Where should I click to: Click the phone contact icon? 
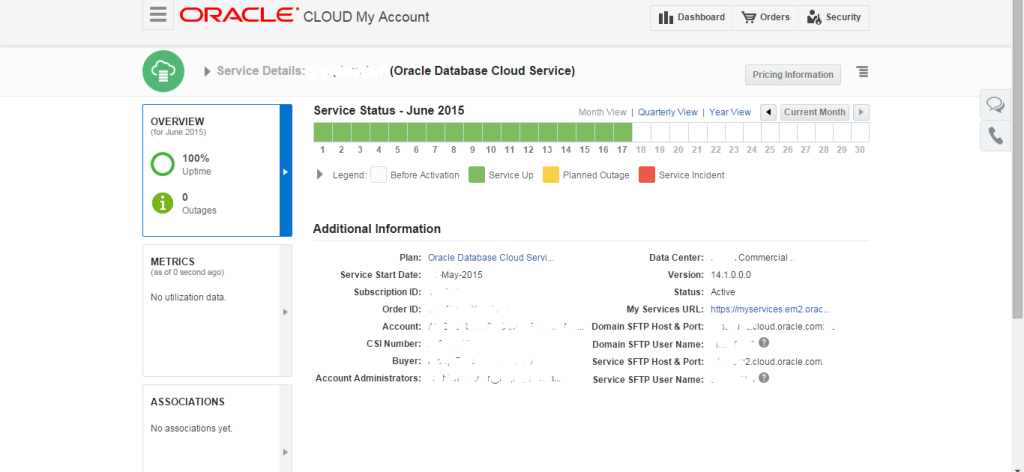click(x=995, y=136)
